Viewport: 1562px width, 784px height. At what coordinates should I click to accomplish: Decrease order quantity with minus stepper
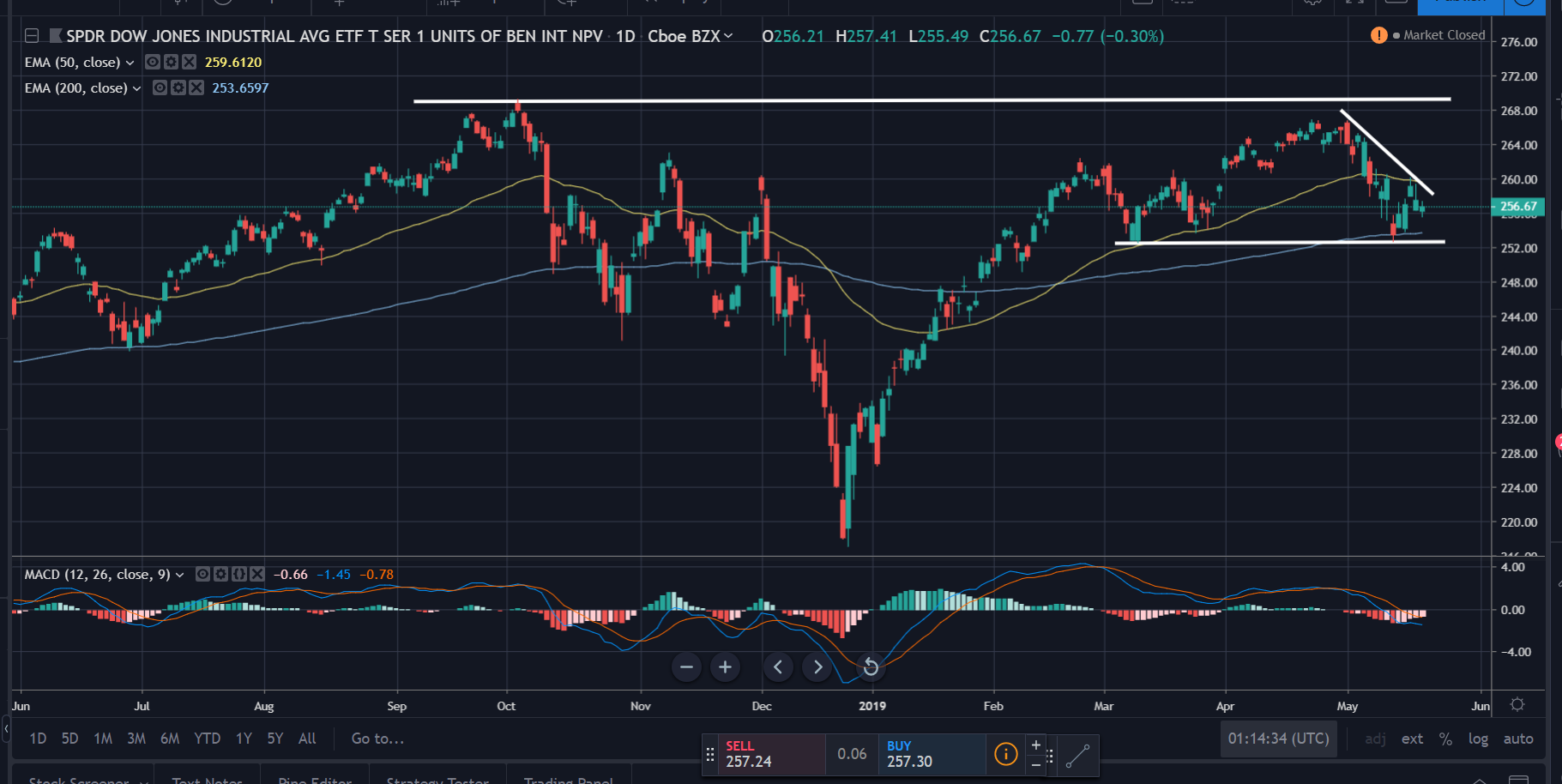[x=1036, y=763]
